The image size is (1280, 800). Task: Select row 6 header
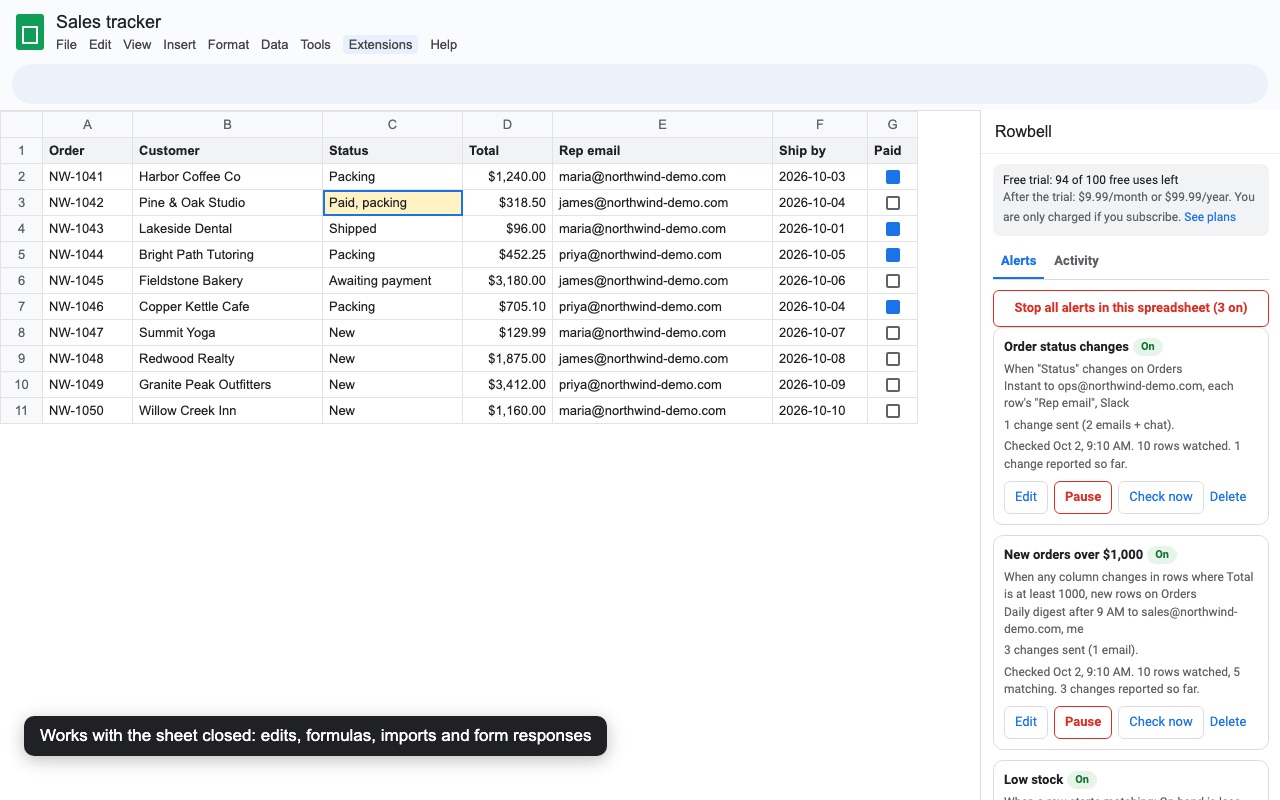[21, 281]
